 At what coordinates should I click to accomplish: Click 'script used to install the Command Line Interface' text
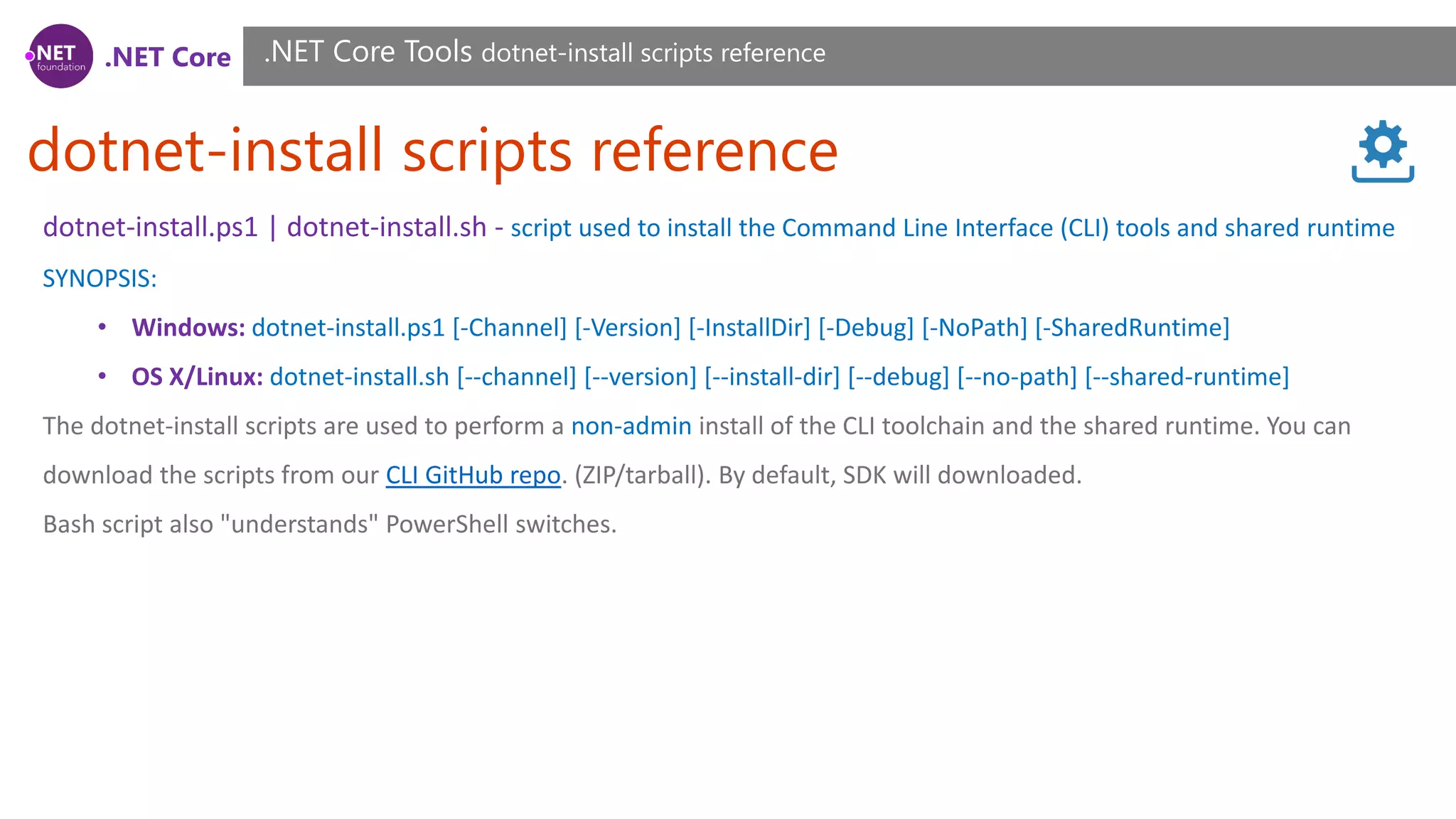point(781,227)
